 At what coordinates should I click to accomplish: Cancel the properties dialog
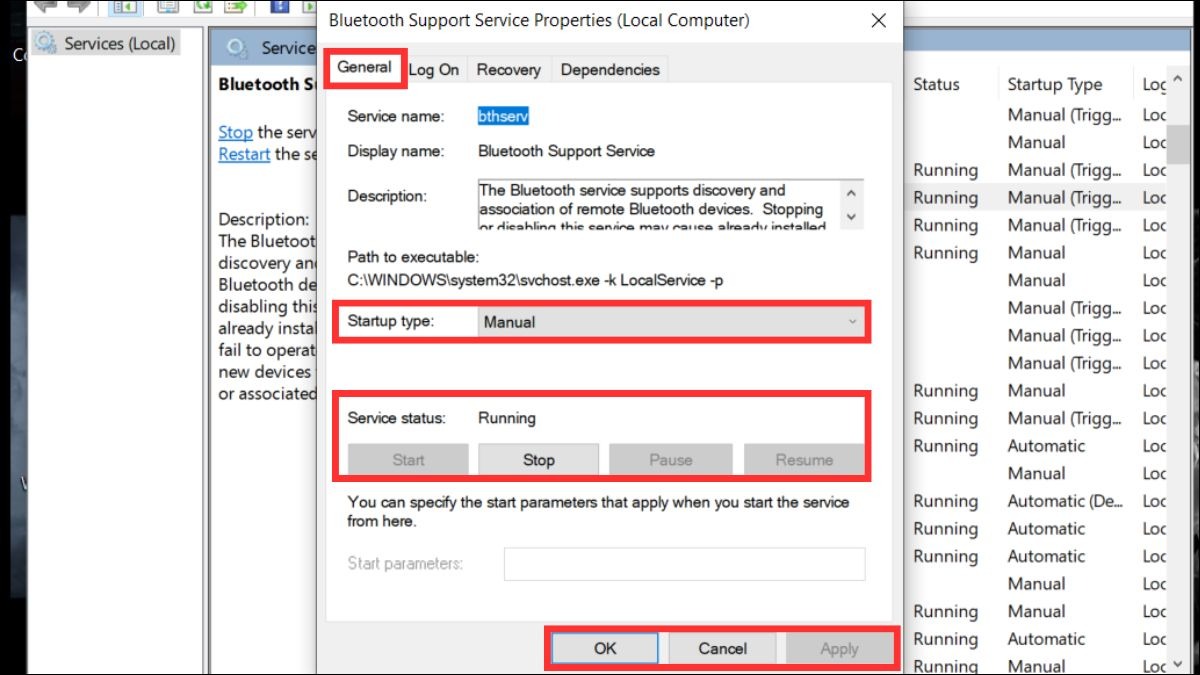coord(722,648)
